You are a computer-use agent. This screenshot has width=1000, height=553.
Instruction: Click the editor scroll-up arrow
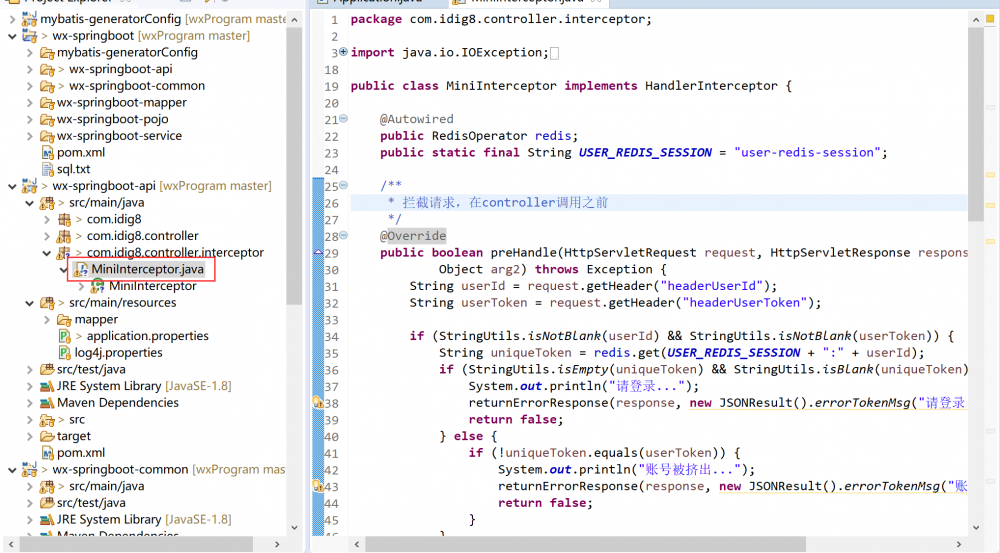point(976,20)
